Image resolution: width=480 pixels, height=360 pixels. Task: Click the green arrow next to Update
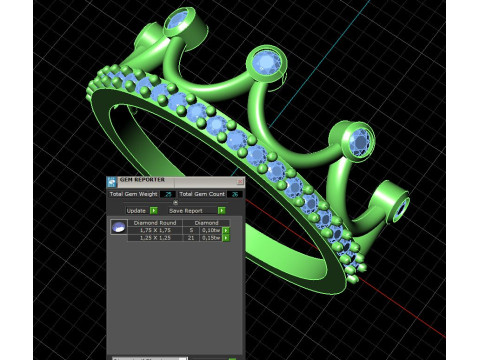(154, 211)
